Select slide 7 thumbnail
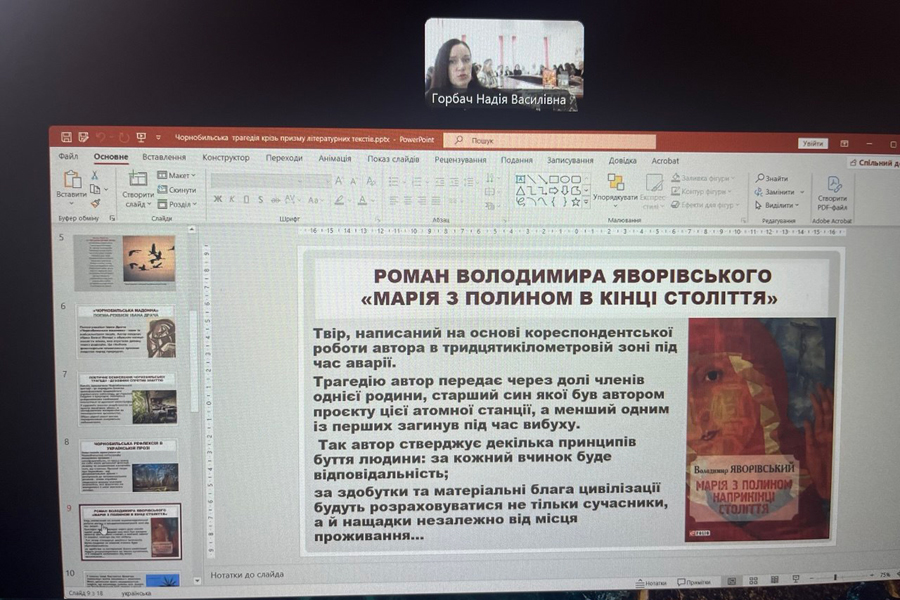This screenshot has width=900, height=600. 127,398
